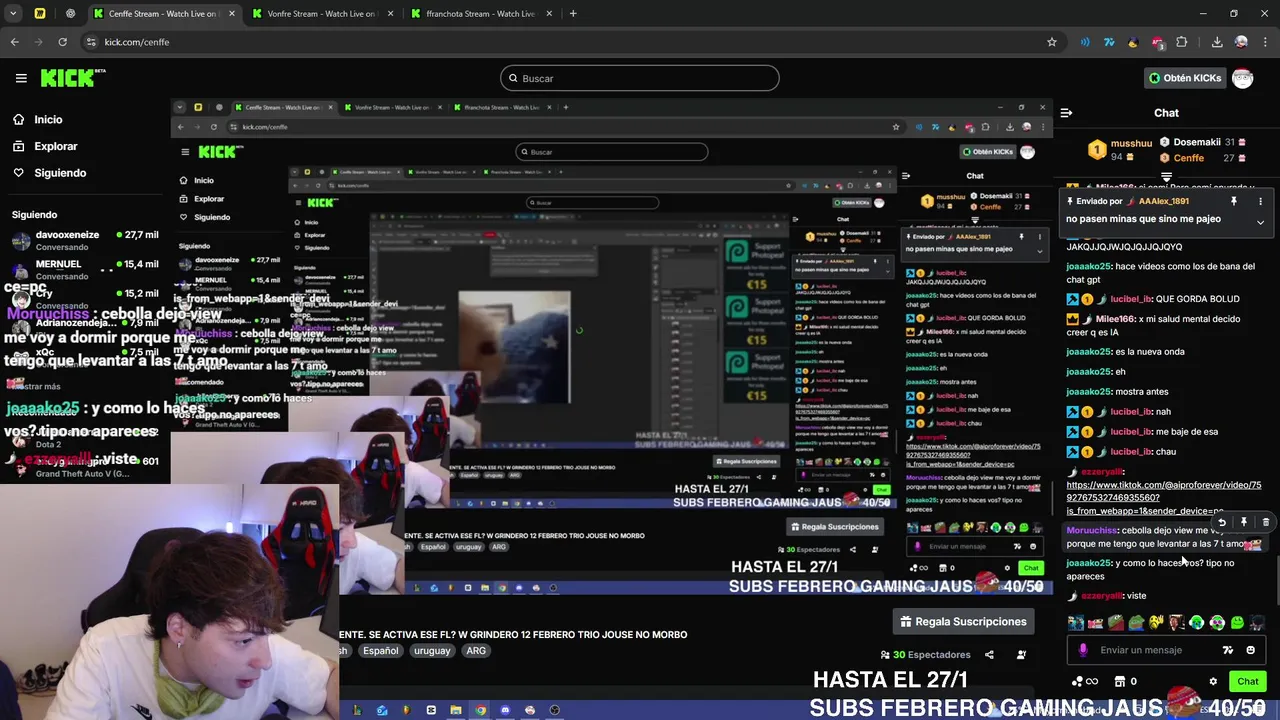Bookmark this page with the star
The width and height of the screenshot is (1280, 720).
tap(1051, 42)
